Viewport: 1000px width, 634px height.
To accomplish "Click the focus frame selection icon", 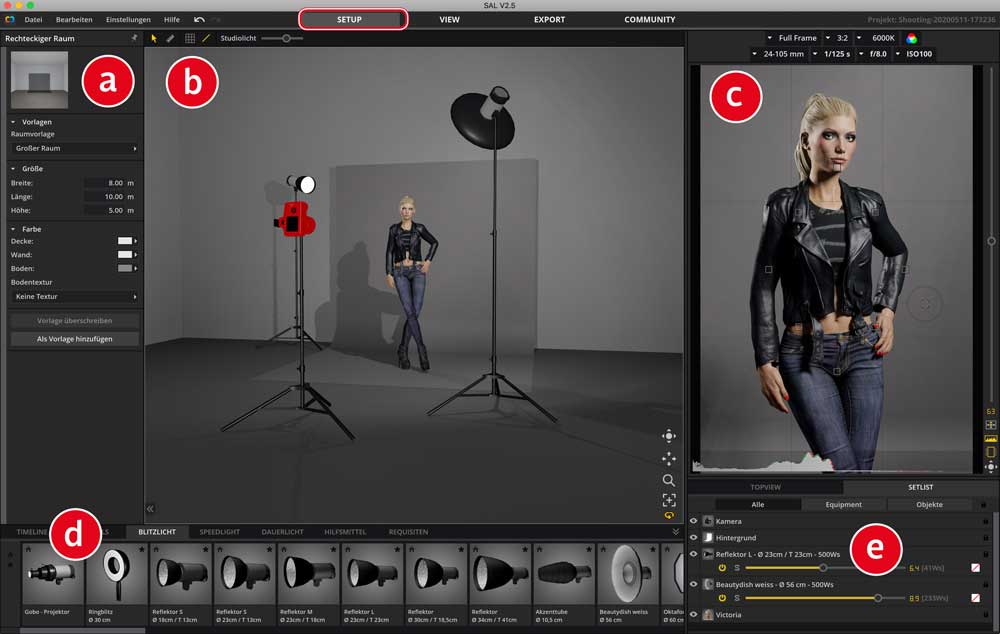I will pos(668,500).
